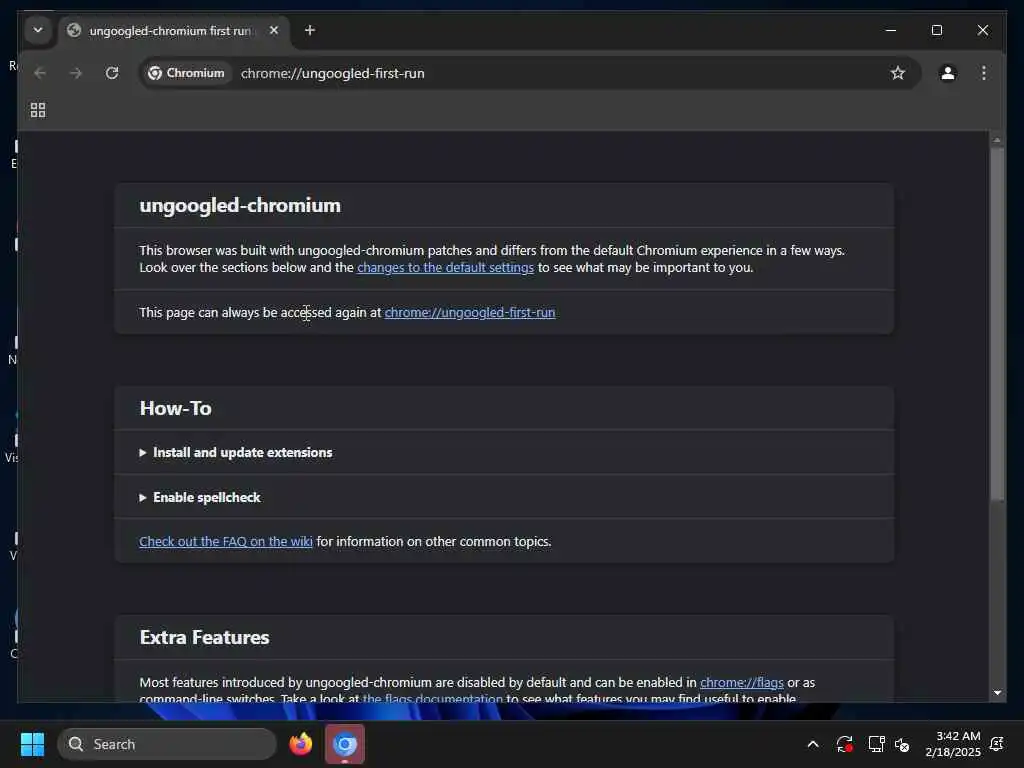Open Check out the FAQ on the wiki link
This screenshot has height=768, width=1024.
tap(225, 541)
